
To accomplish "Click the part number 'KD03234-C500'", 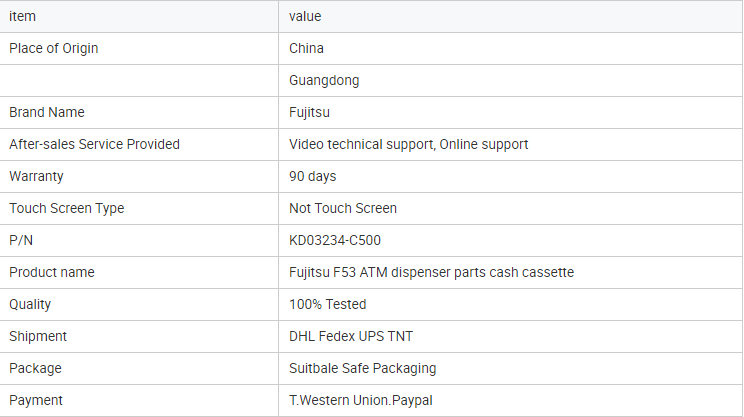I will point(335,241).
